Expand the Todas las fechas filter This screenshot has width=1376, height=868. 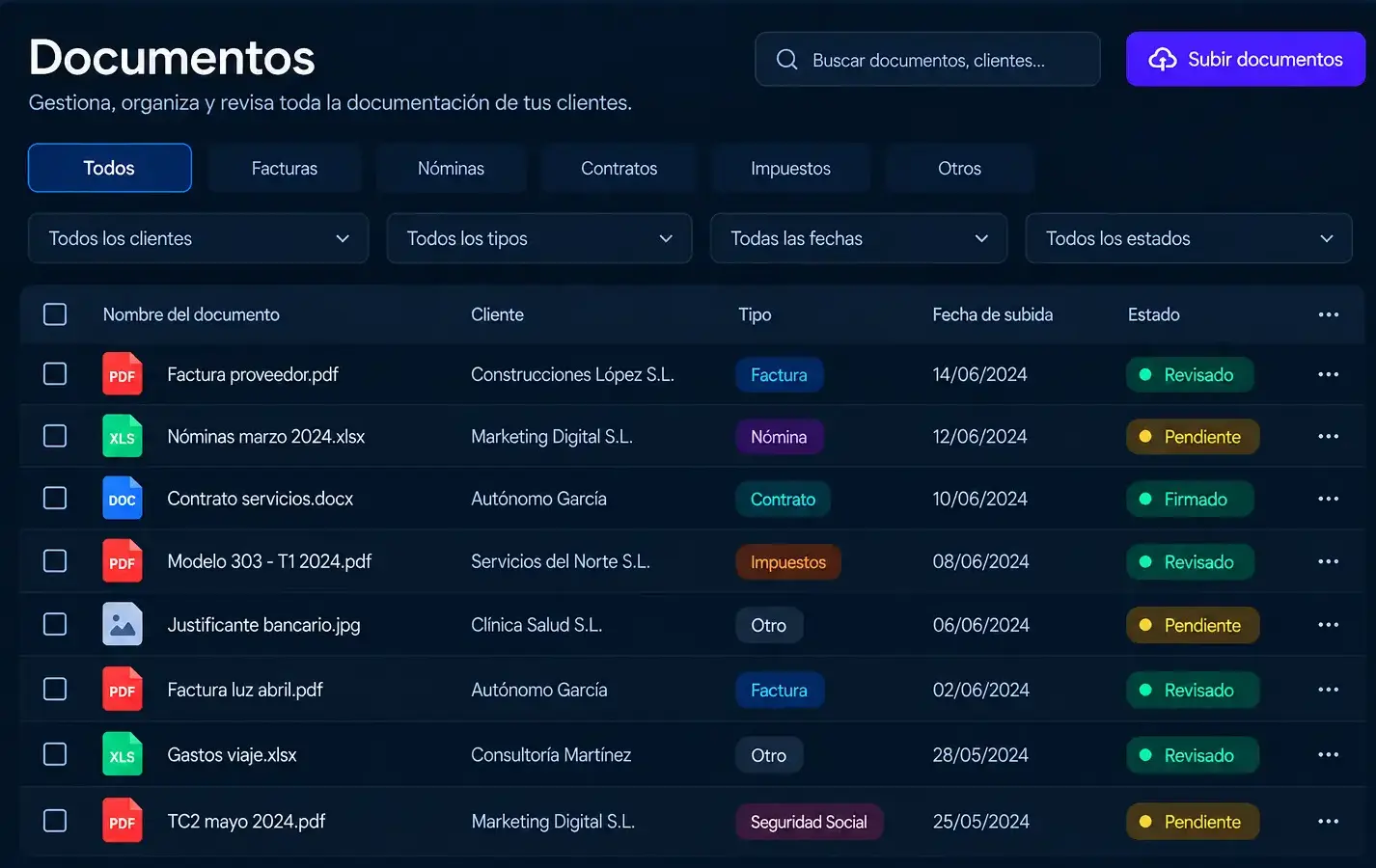point(859,238)
